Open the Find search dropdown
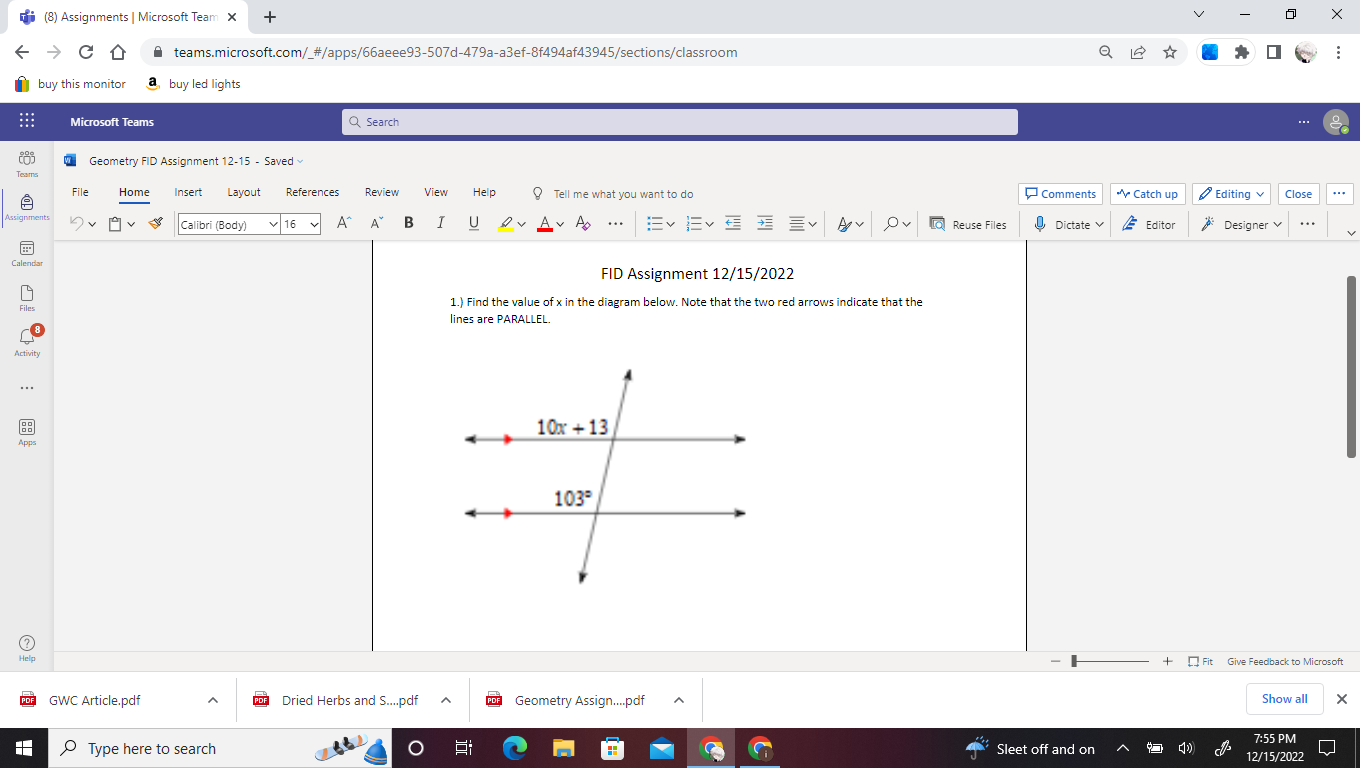The width and height of the screenshot is (1360, 768). click(897, 224)
